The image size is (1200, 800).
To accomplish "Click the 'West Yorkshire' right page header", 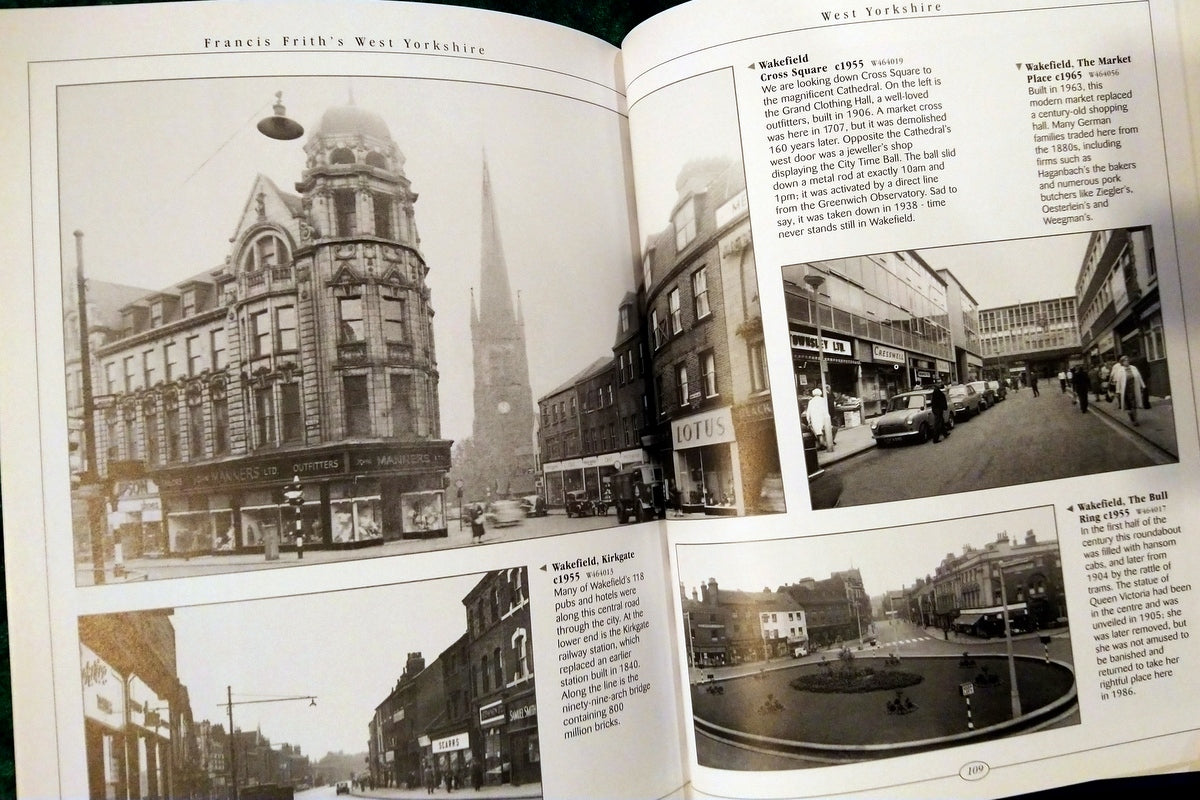I will (x=881, y=13).
